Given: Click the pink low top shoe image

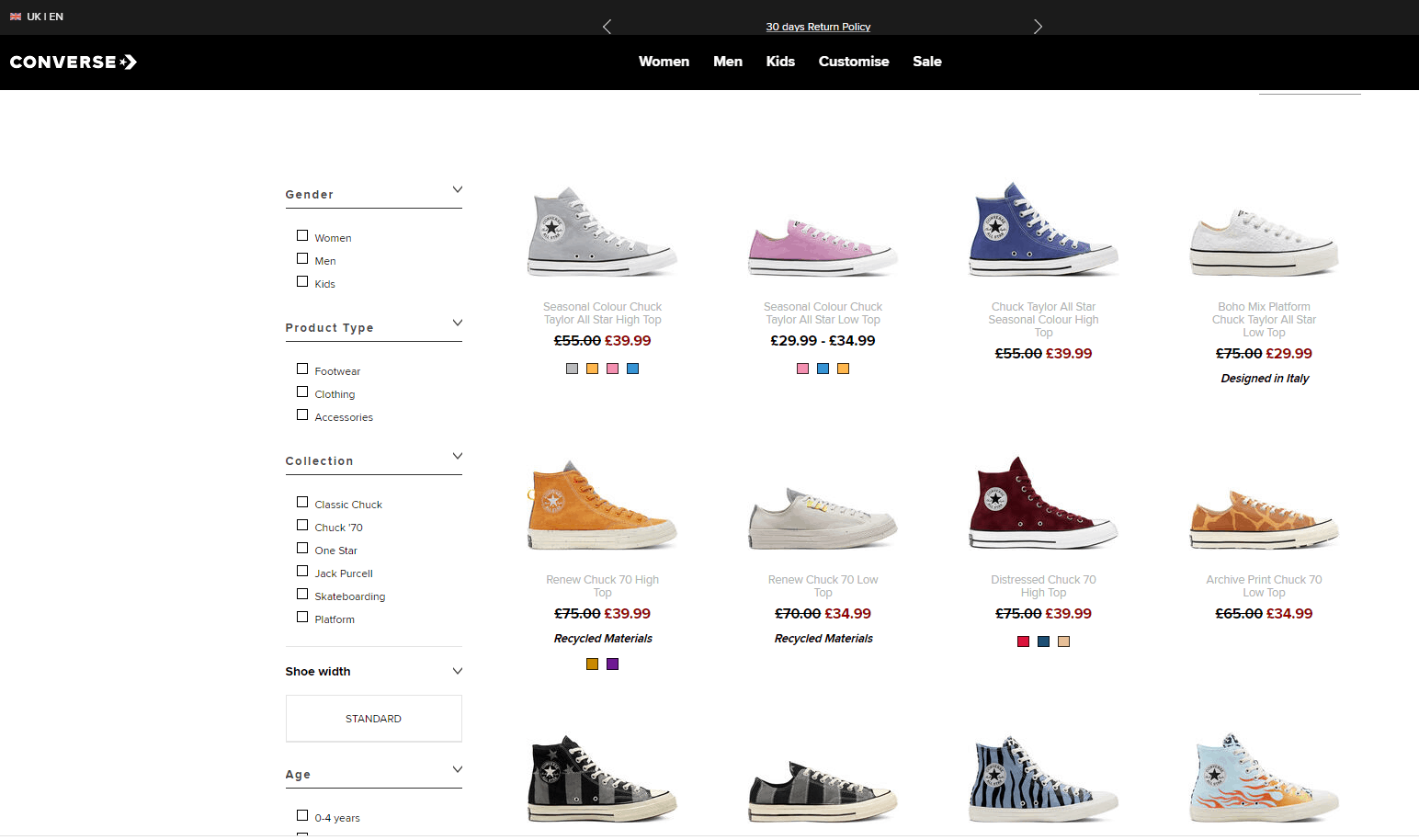Looking at the screenshot, I should point(823,246).
